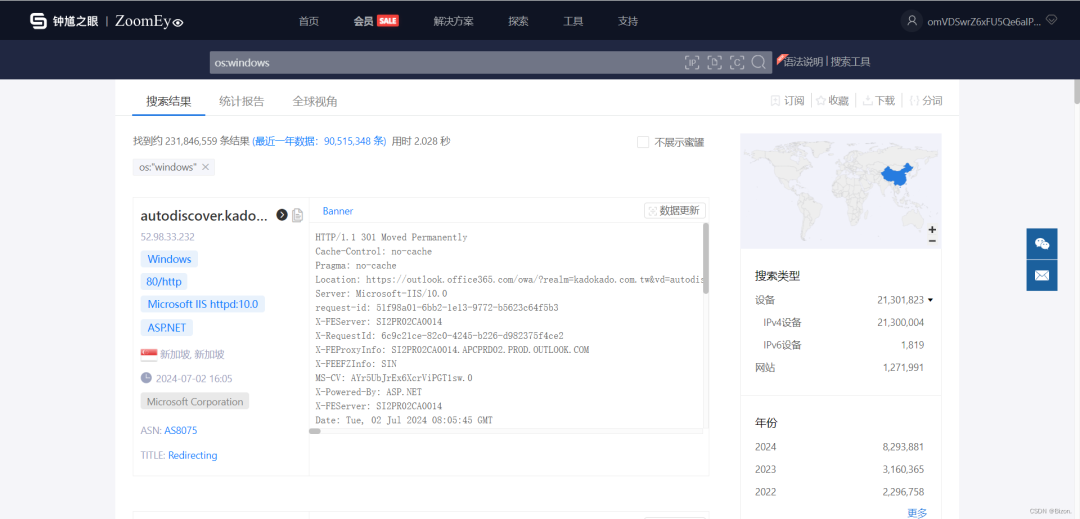
Task: Click the document icon next to autodiscover.kado
Action: (x=298, y=215)
